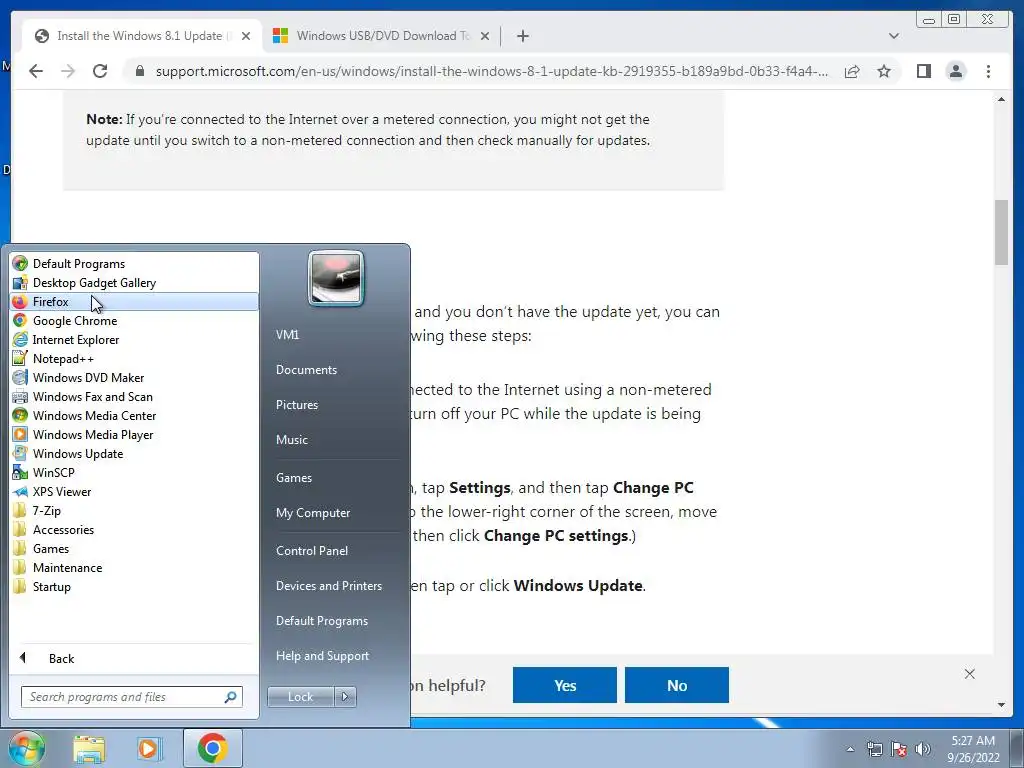The image size is (1024, 768).
Task: Open Documents from the Start menu
Action: click(306, 370)
